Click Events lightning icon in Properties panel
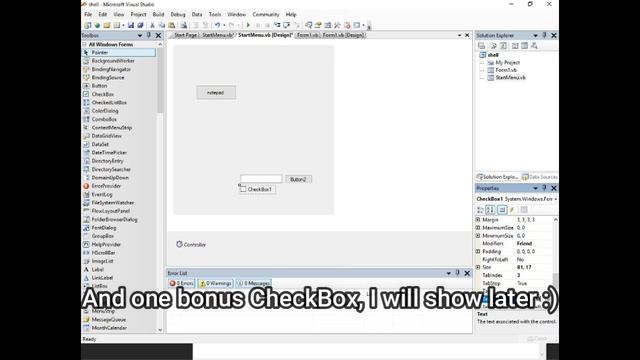 [512, 210]
